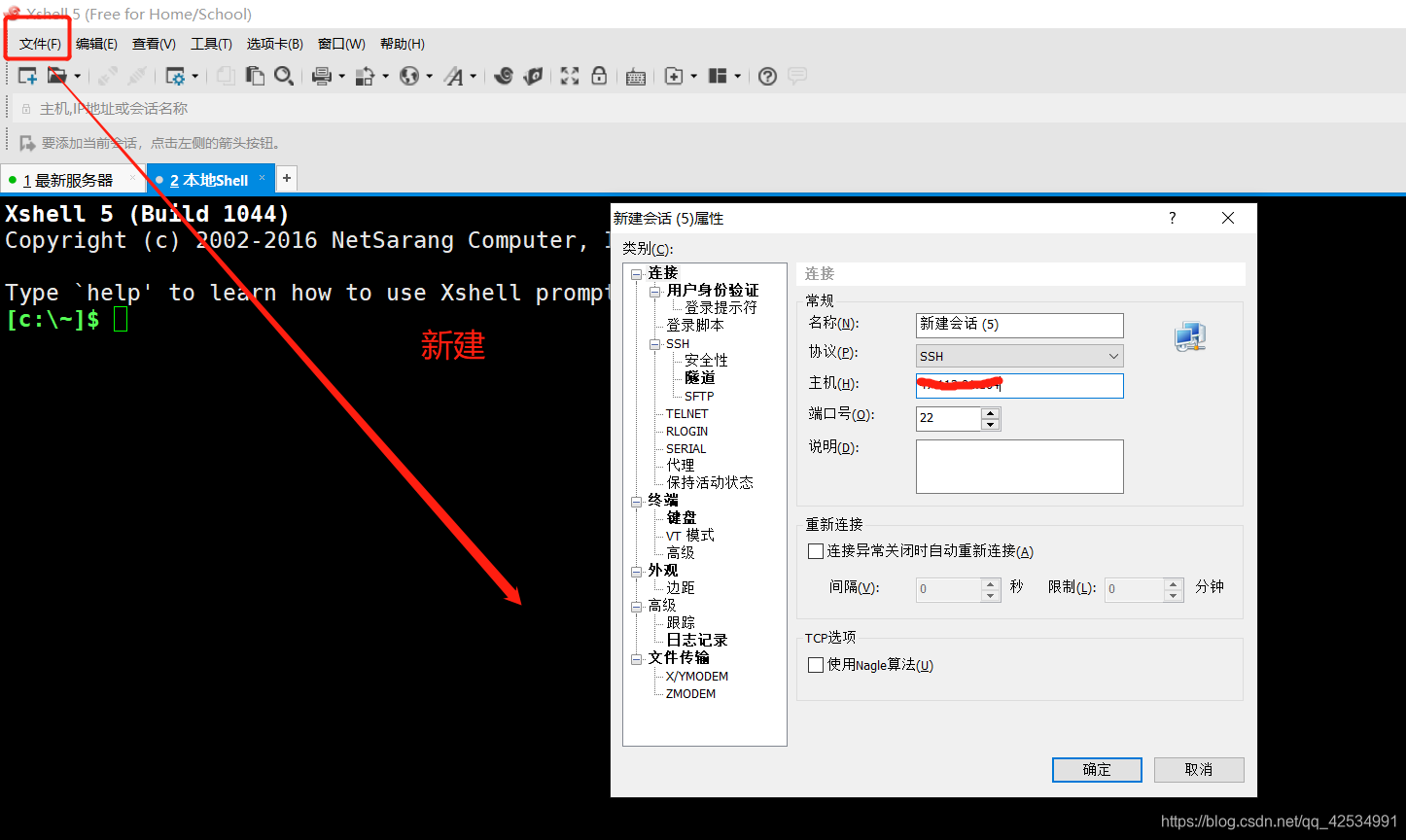Launch Xftp via the swirl icon
Image resolution: width=1406 pixels, height=840 pixels.
503,76
